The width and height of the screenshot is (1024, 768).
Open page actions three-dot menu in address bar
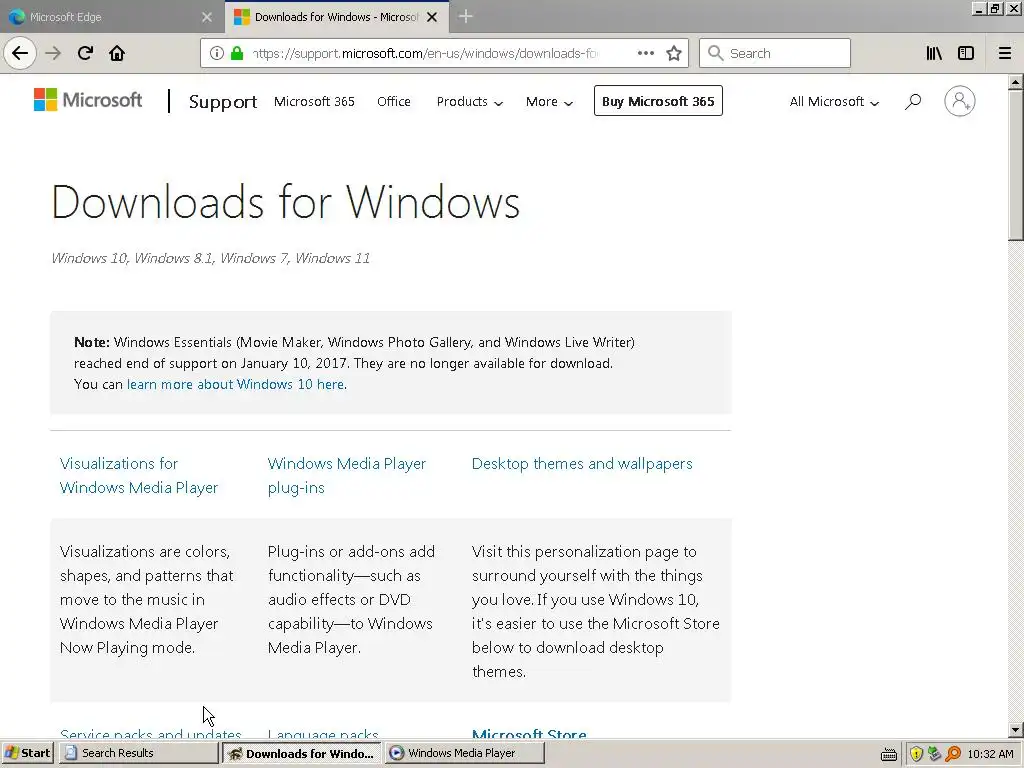click(x=645, y=53)
